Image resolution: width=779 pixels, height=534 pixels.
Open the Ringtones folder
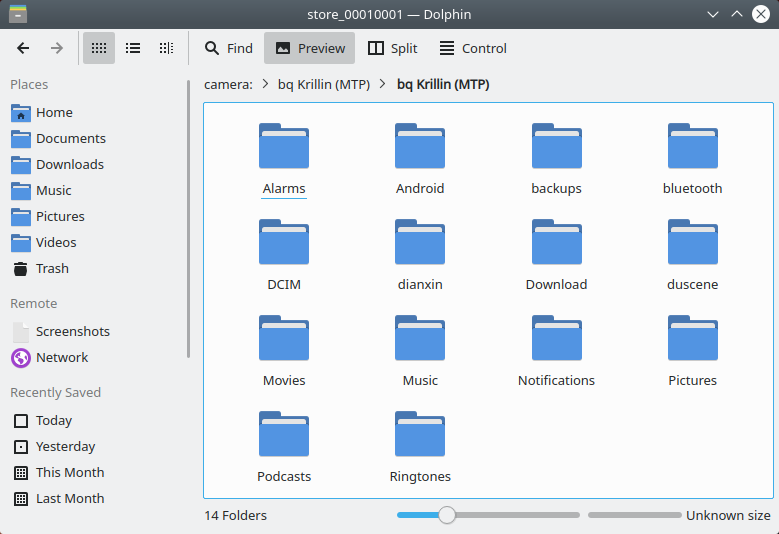tap(420, 446)
